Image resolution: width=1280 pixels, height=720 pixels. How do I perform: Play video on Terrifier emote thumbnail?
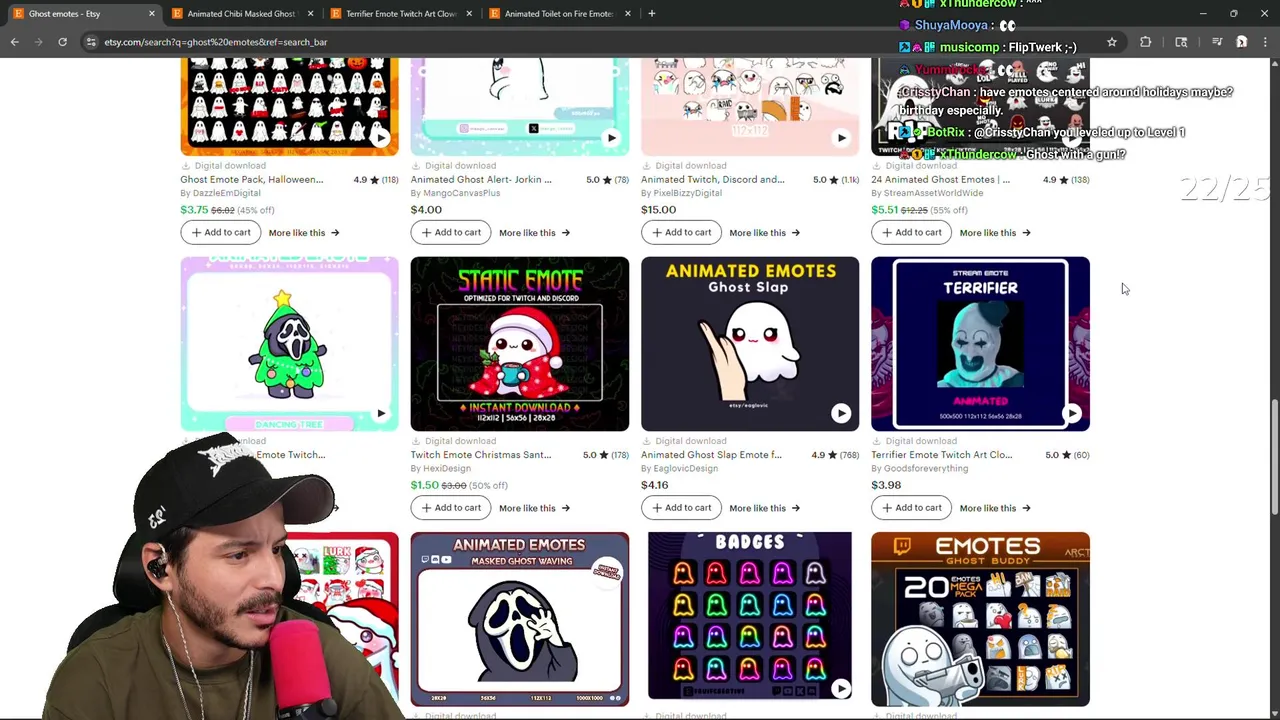pyautogui.click(x=1072, y=413)
